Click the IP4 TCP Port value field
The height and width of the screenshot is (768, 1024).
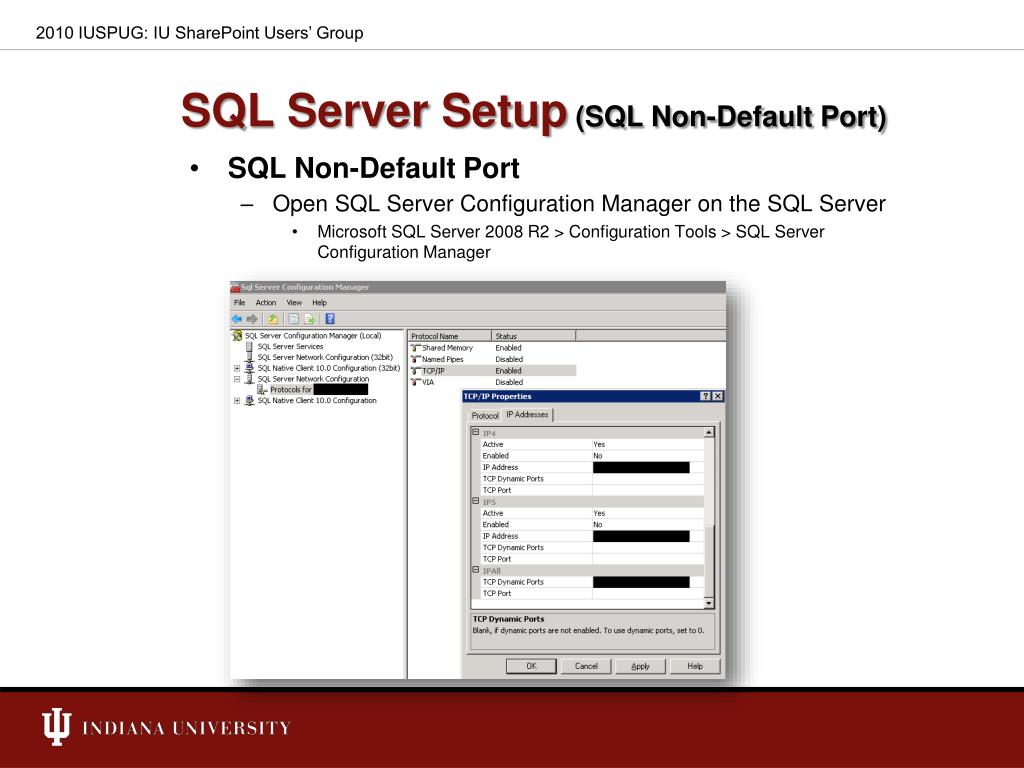[x=648, y=490]
